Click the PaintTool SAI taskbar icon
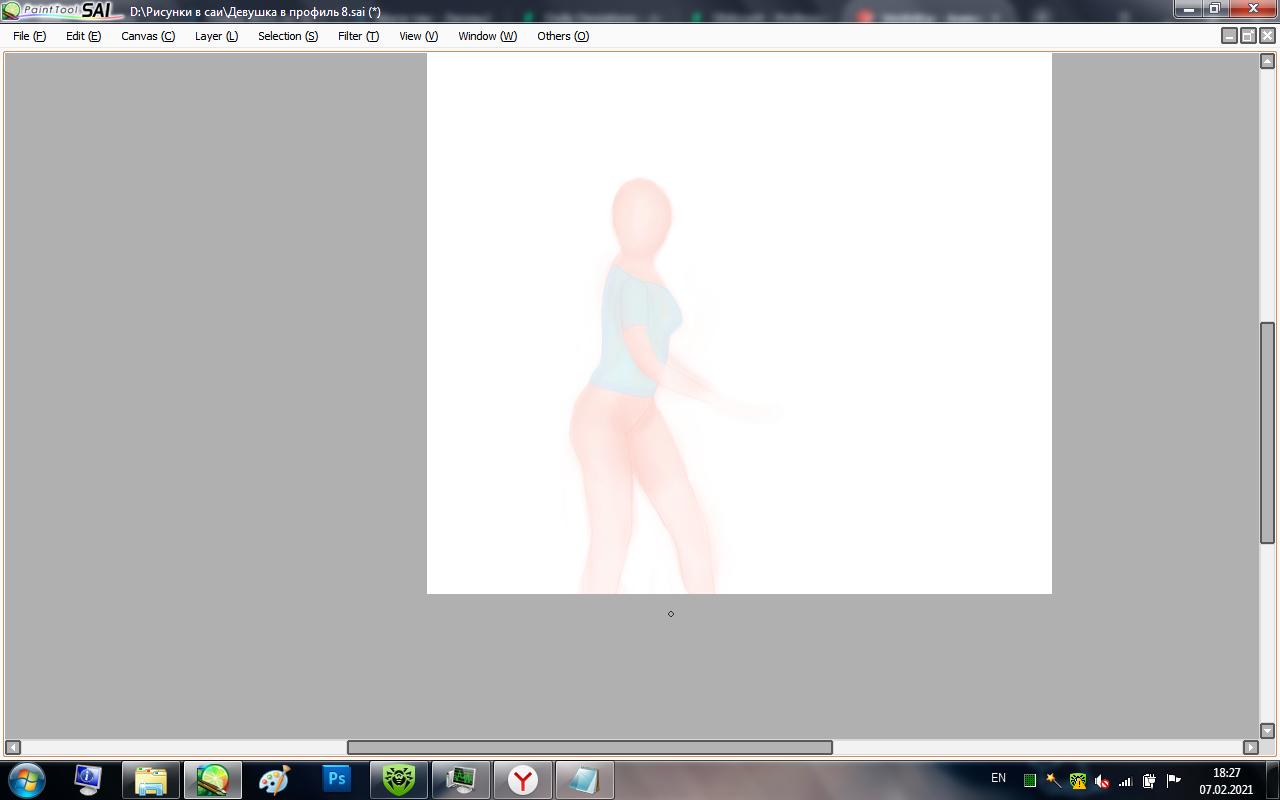This screenshot has height=800, width=1280. coord(212,779)
